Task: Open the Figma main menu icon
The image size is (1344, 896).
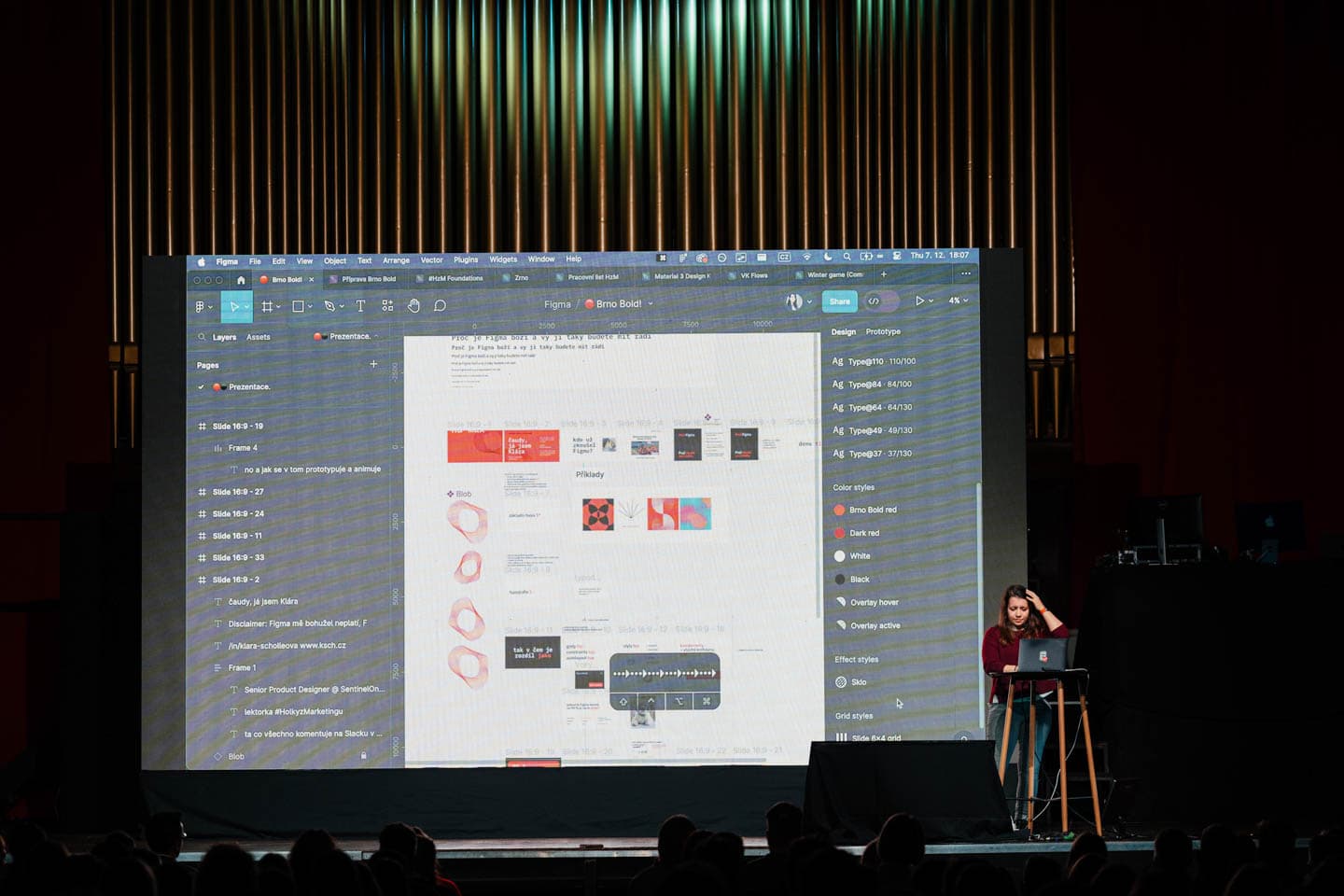Action: [200, 306]
